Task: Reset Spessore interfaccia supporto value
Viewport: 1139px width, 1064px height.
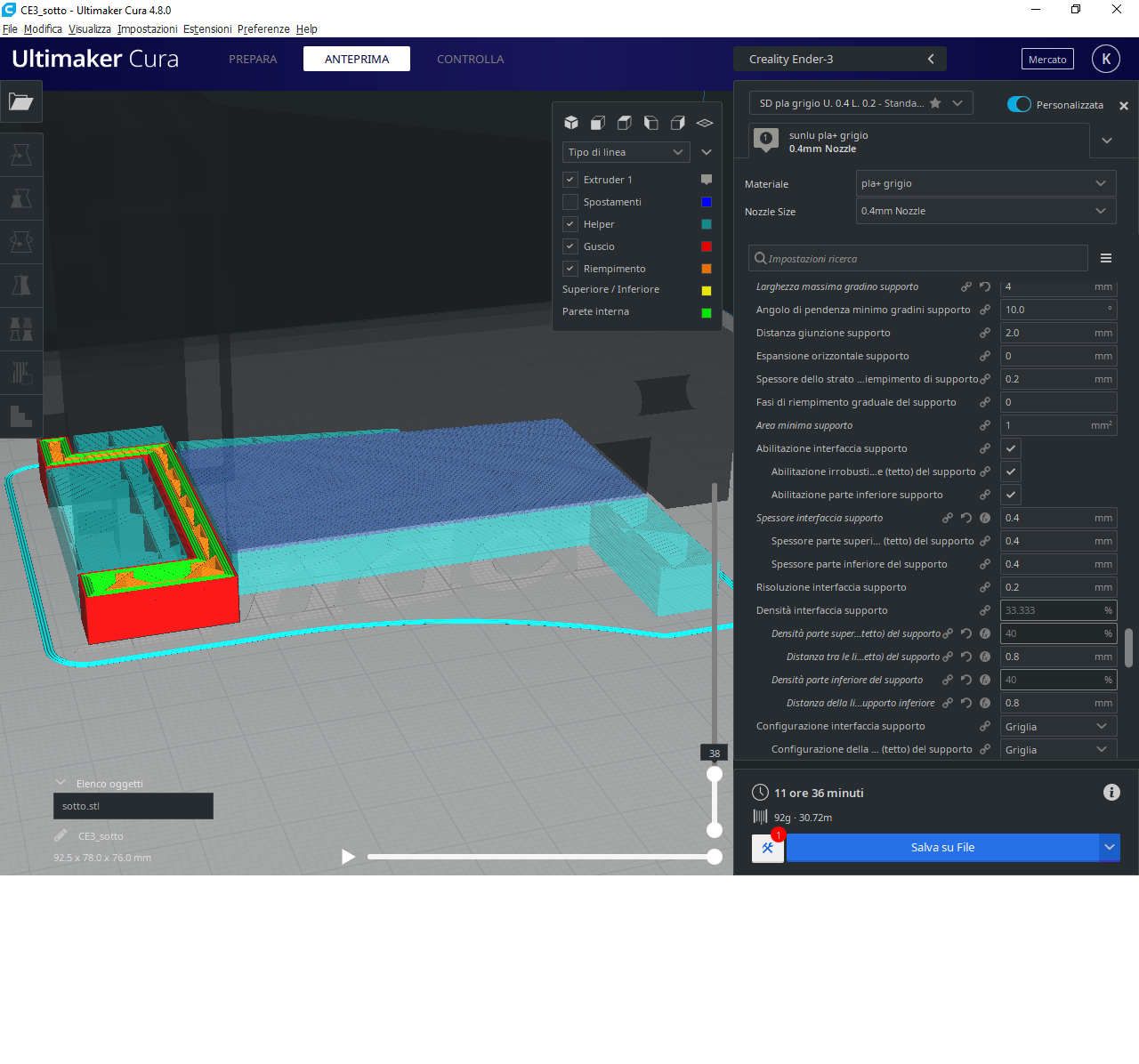Action: (966, 518)
